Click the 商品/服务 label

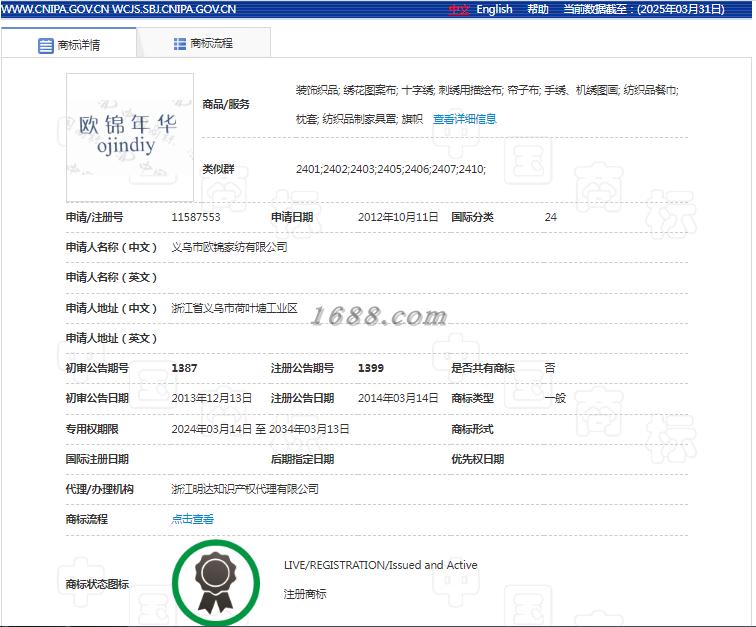[226, 105]
